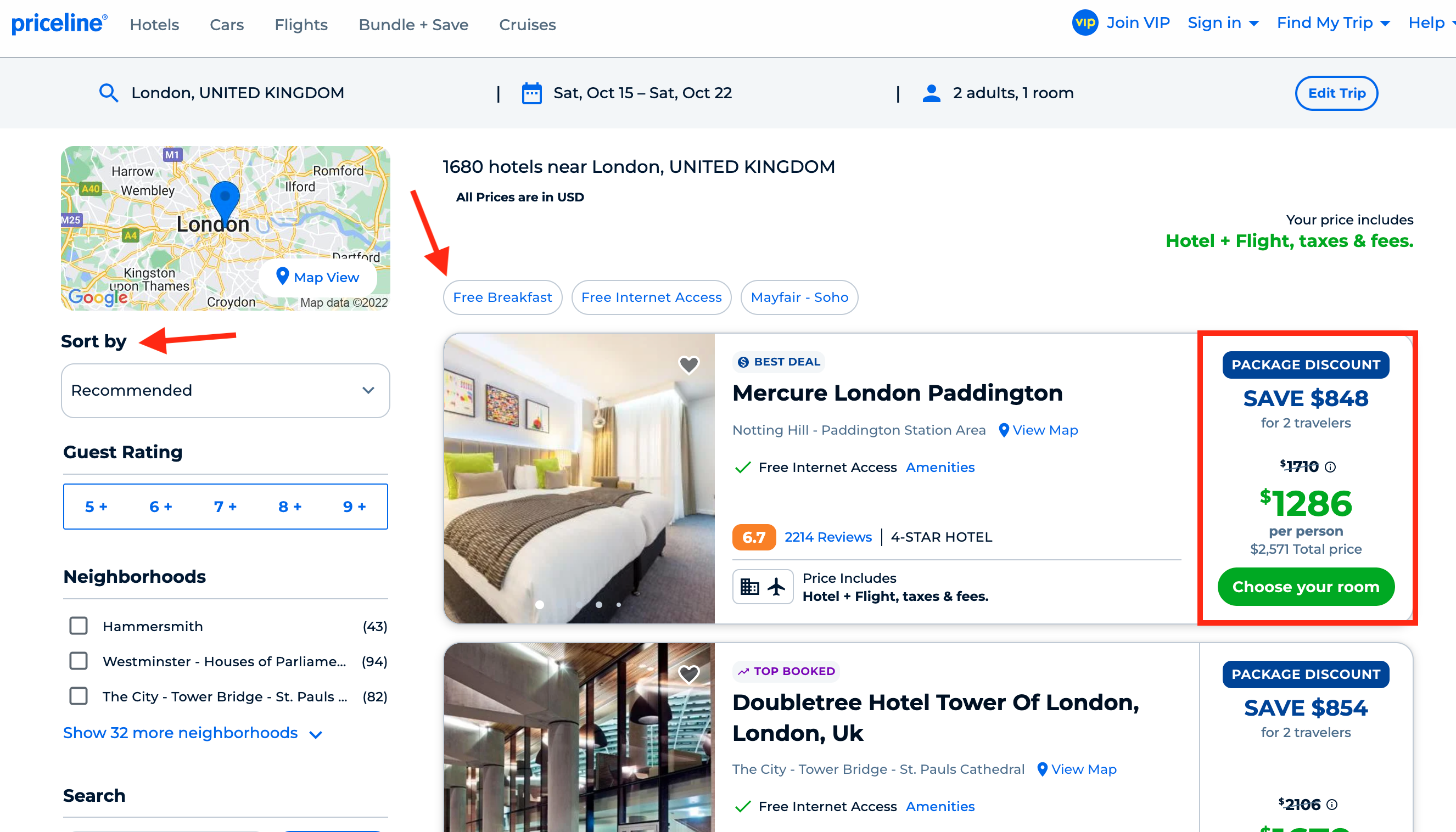The image size is (1456, 832).
Task: Click the $2106 price info icon
Action: [x=1332, y=805]
